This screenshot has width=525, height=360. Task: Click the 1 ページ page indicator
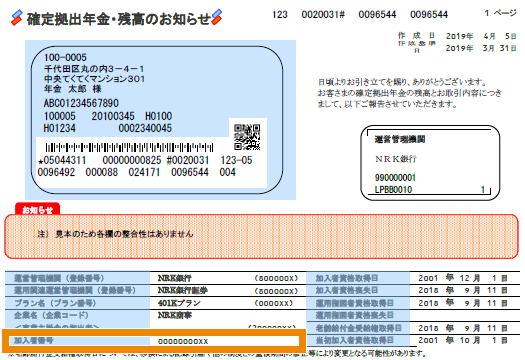(x=500, y=13)
